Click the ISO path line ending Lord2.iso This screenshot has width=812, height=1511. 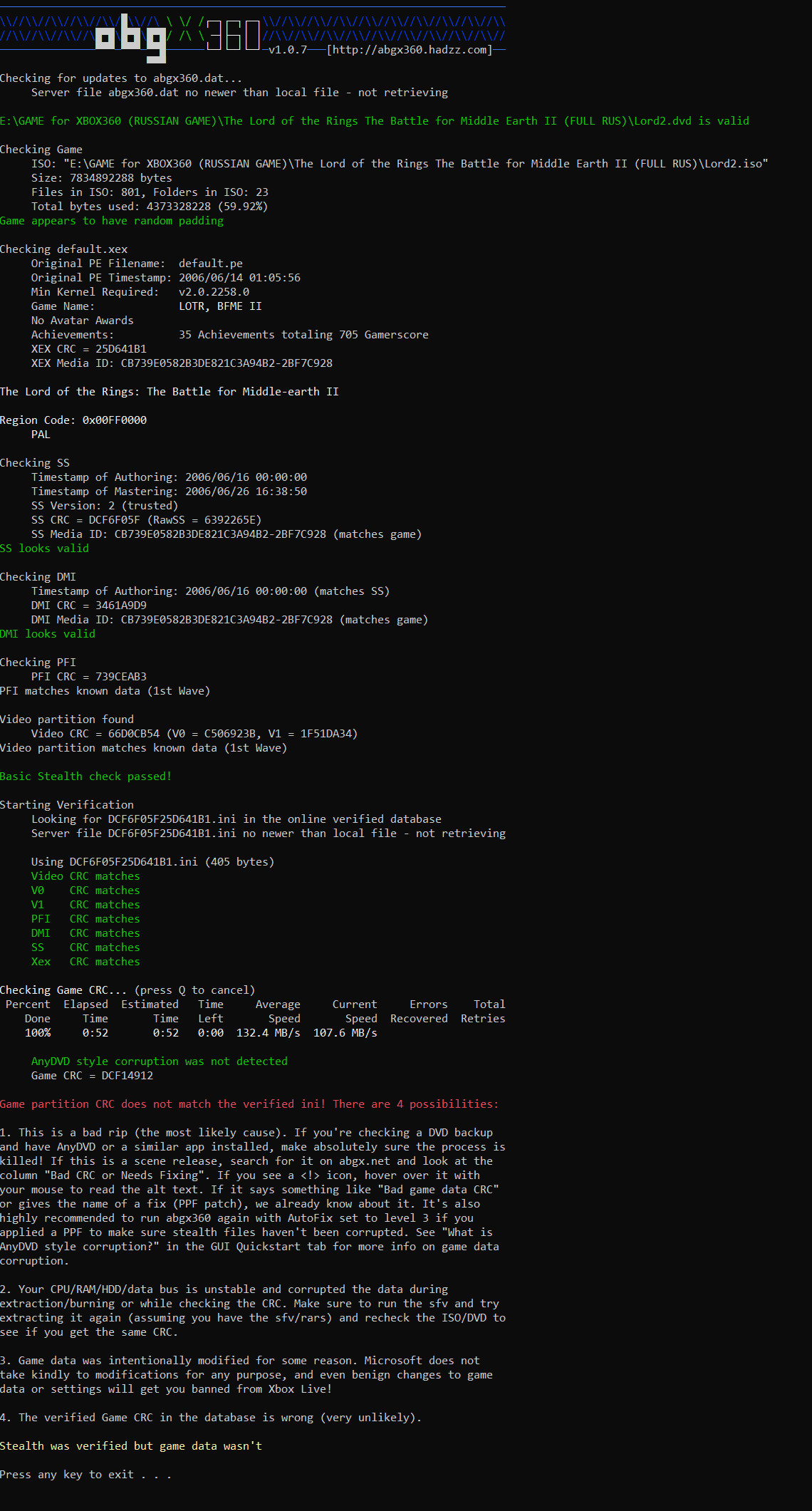point(400,164)
